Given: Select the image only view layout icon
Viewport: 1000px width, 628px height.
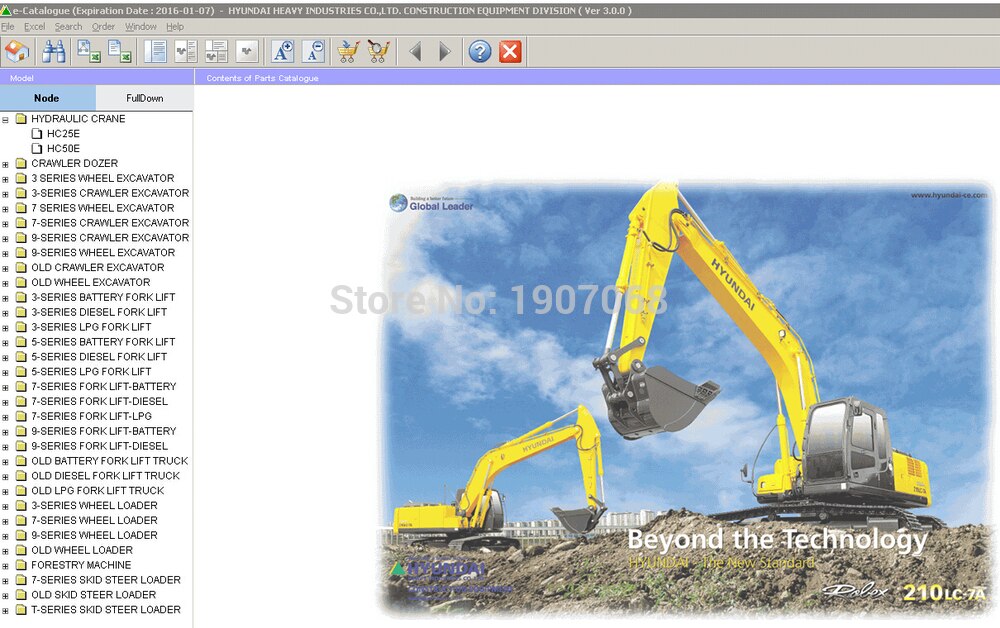Looking at the screenshot, I should (247, 52).
